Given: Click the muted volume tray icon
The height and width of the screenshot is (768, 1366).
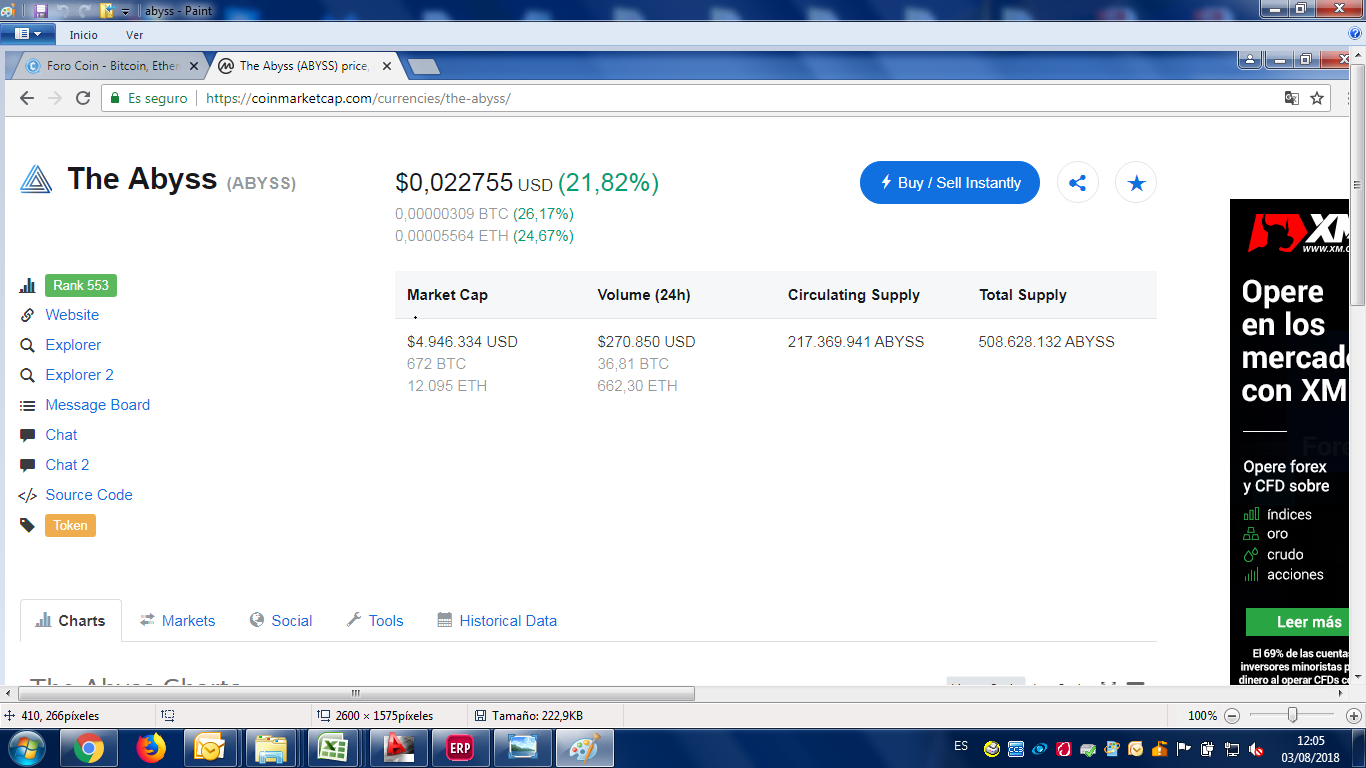Looking at the screenshot, I should tap(1255, 749).
